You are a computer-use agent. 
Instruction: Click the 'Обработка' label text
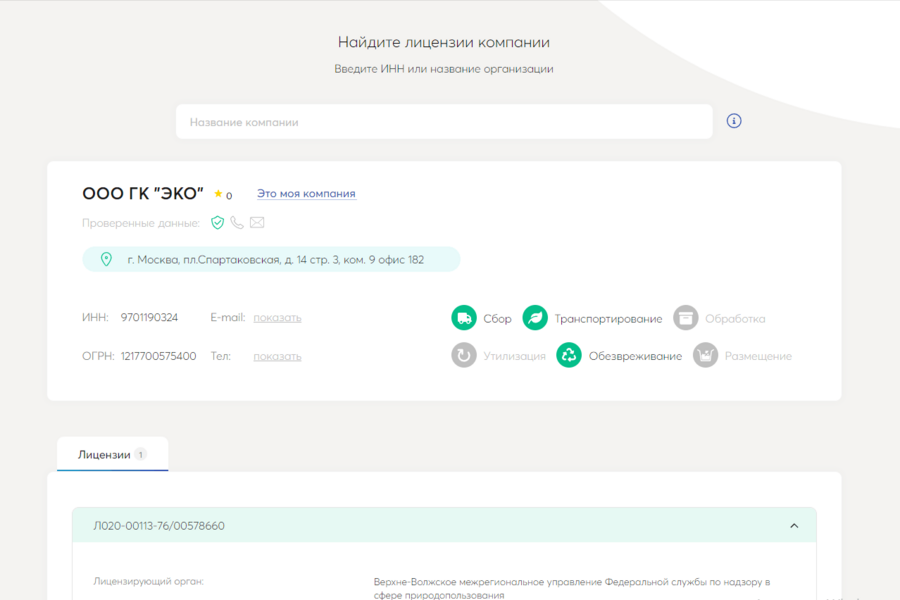[x=735, y=319]
